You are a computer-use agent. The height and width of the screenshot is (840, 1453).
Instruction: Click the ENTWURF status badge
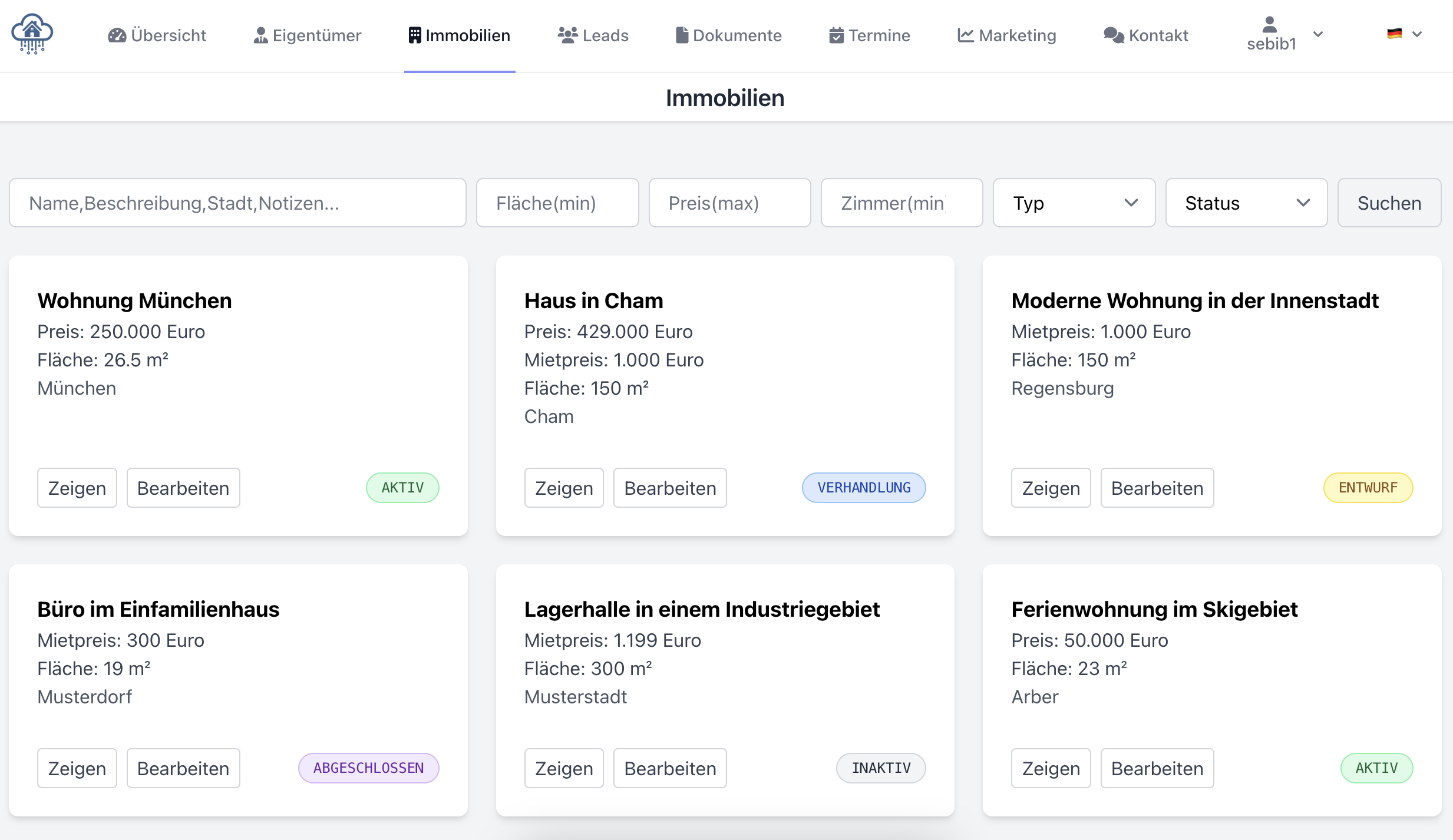click(x=1368, y=488)
